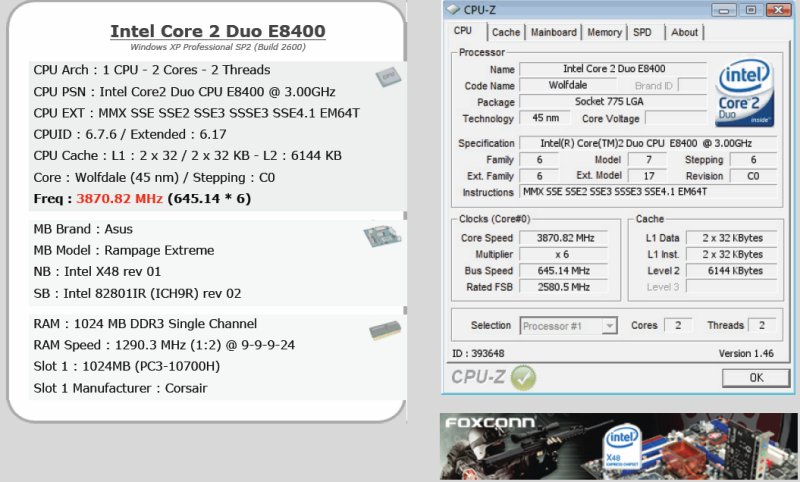Click the Threads count field
800x482 pixels.
[x=762, y=325]
